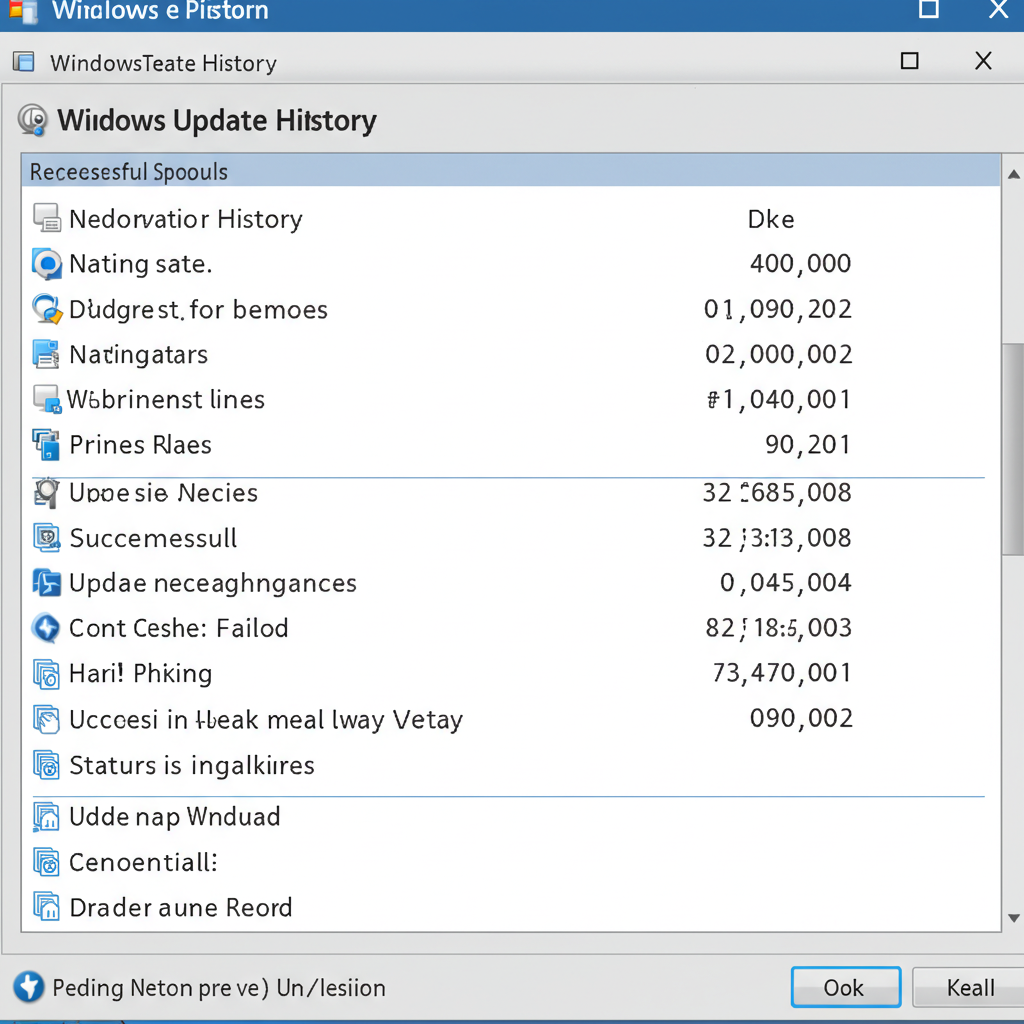Select the Udde nap Wnduad entry
Screen dimensions: 1024x1024
click(x=174, y=817)
